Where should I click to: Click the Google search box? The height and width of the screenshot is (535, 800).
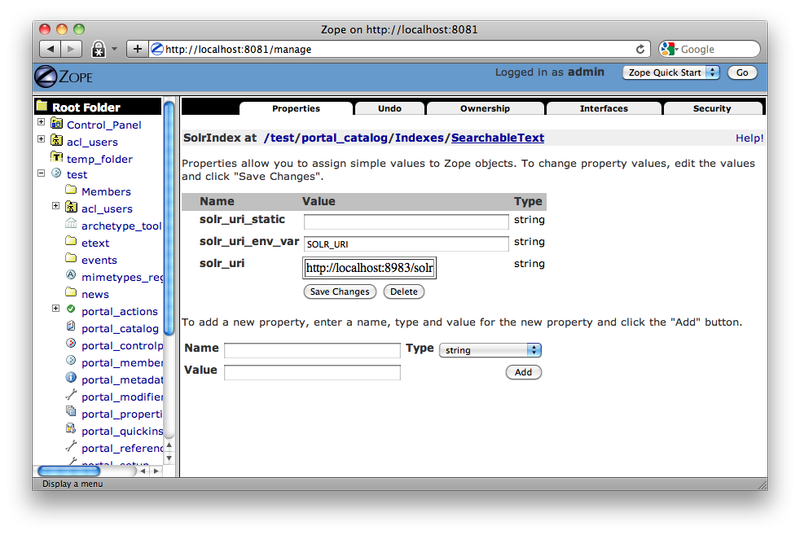pos(710,49)
